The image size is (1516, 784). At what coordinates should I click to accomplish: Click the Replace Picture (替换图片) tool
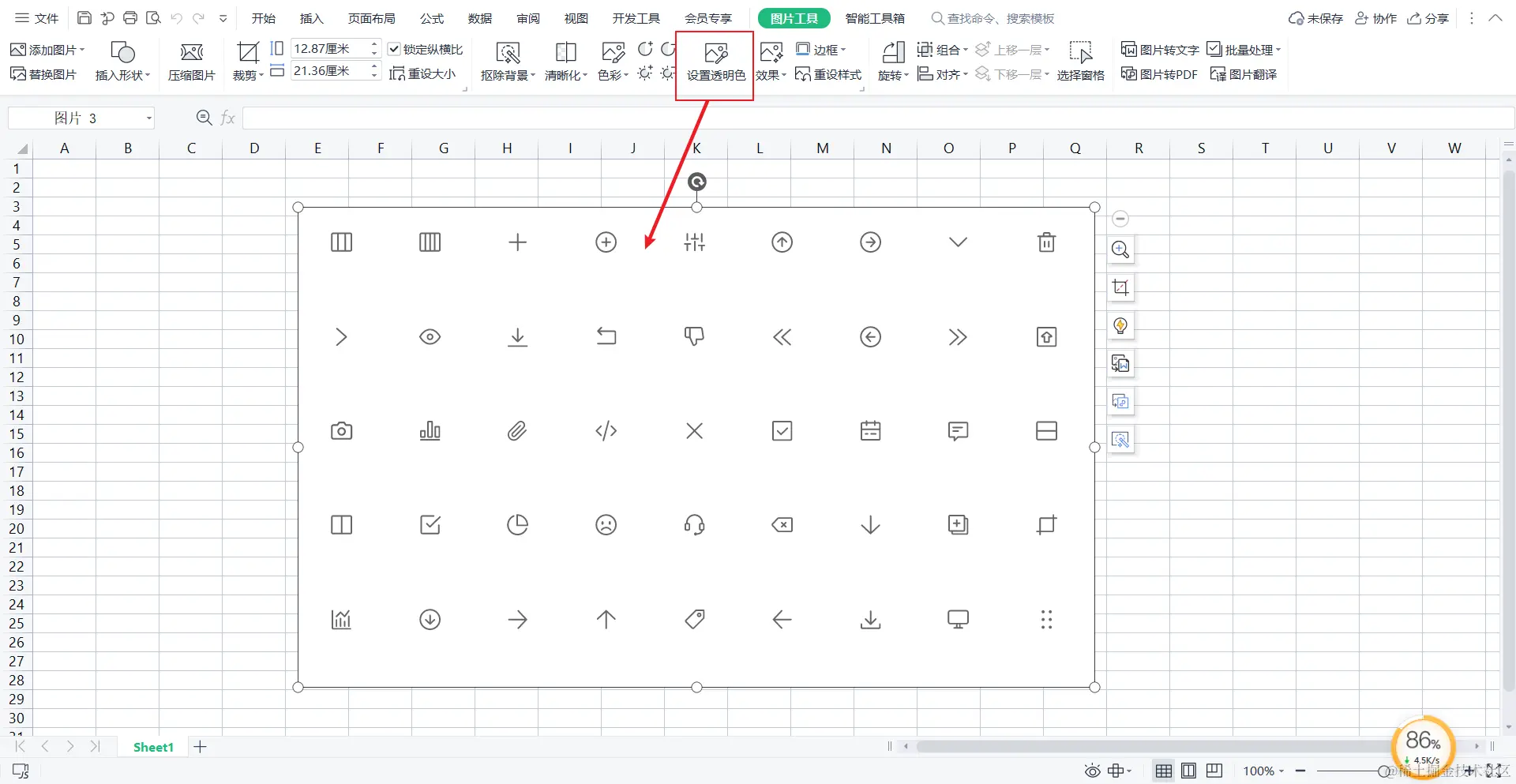[x=43, y=74]
